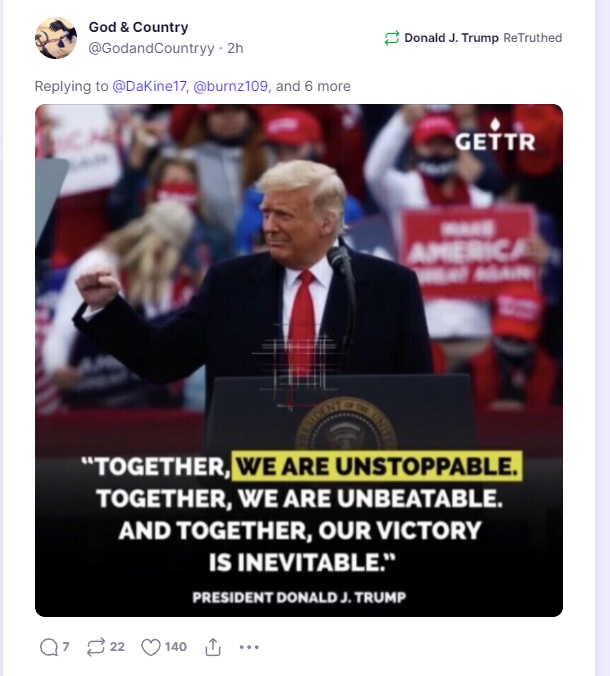Open Donald J. Trump profile name link

coord(451,38)
